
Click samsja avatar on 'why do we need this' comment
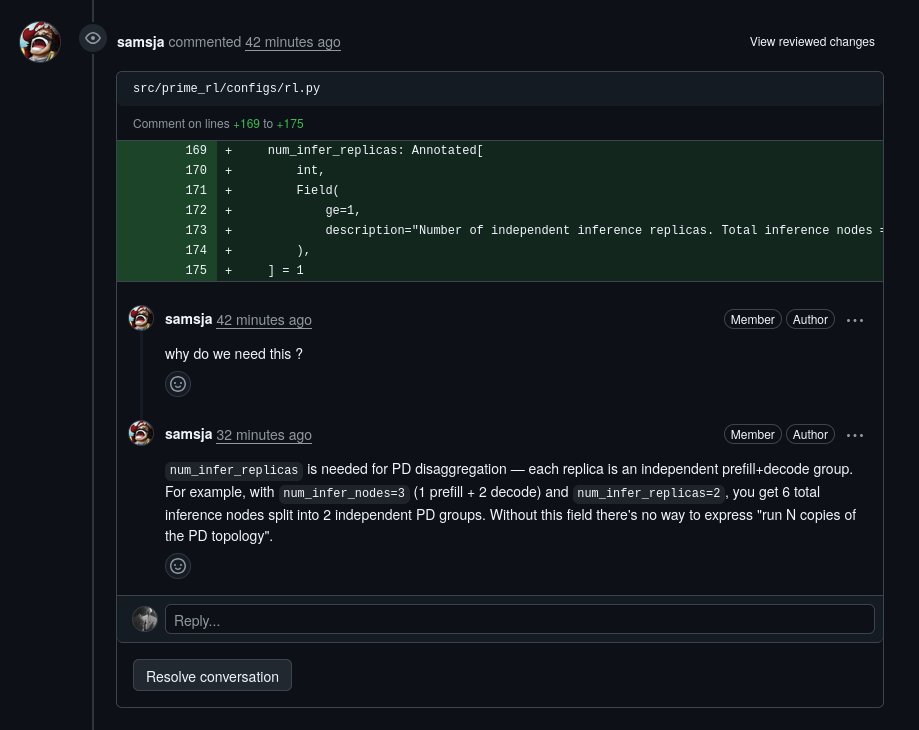point(141,318)
